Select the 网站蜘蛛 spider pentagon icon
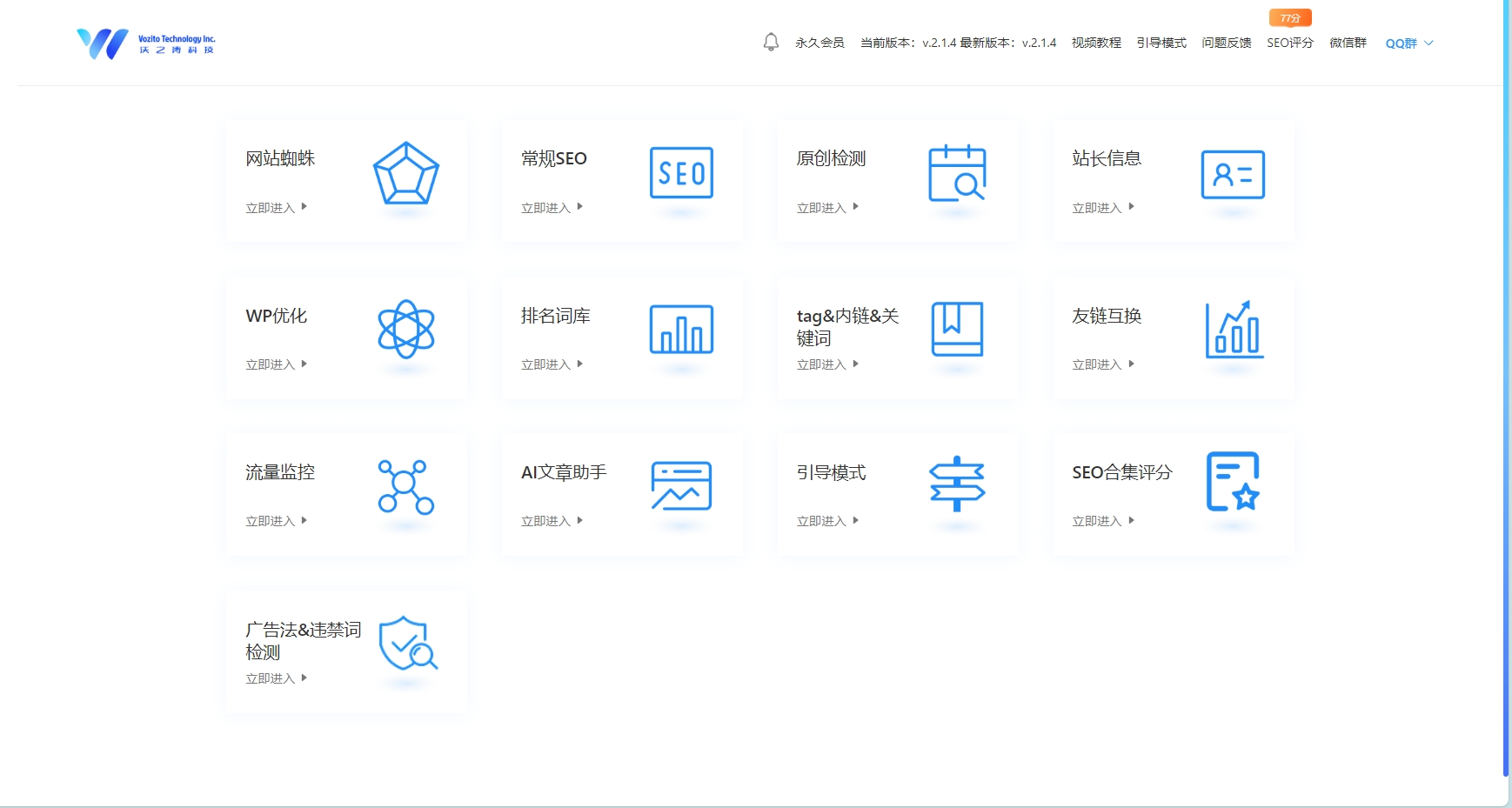 [406, 174]
